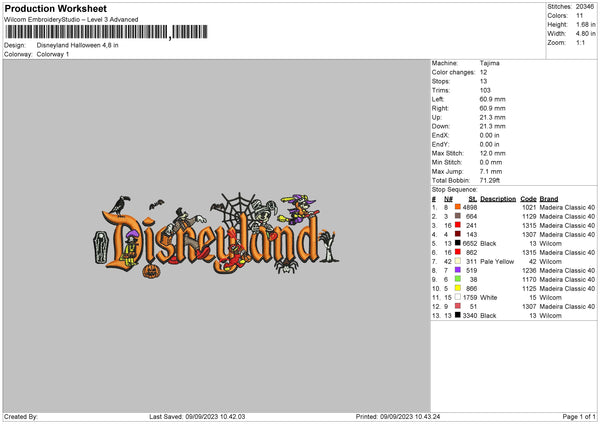
Task: Click the dark red swatch beside stitch count 143
Action: 458,234
